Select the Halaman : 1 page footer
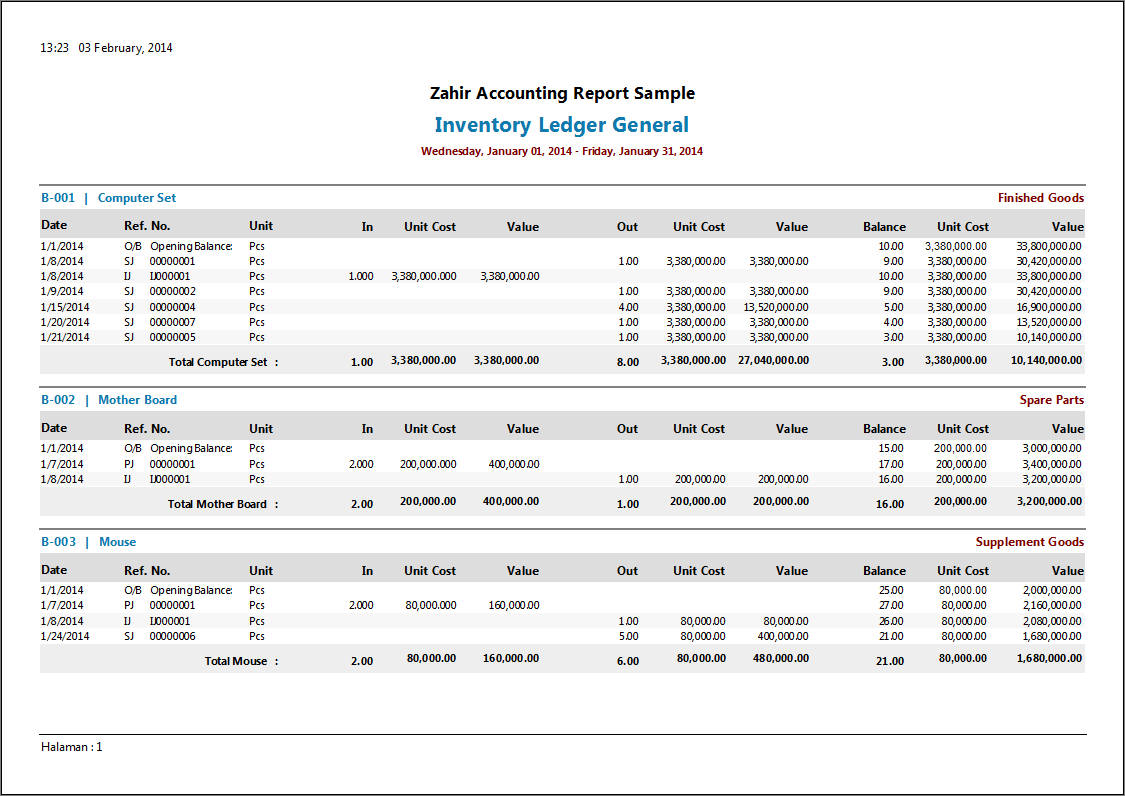This screenshot has height=796, width=1125. tap(72, 747)
